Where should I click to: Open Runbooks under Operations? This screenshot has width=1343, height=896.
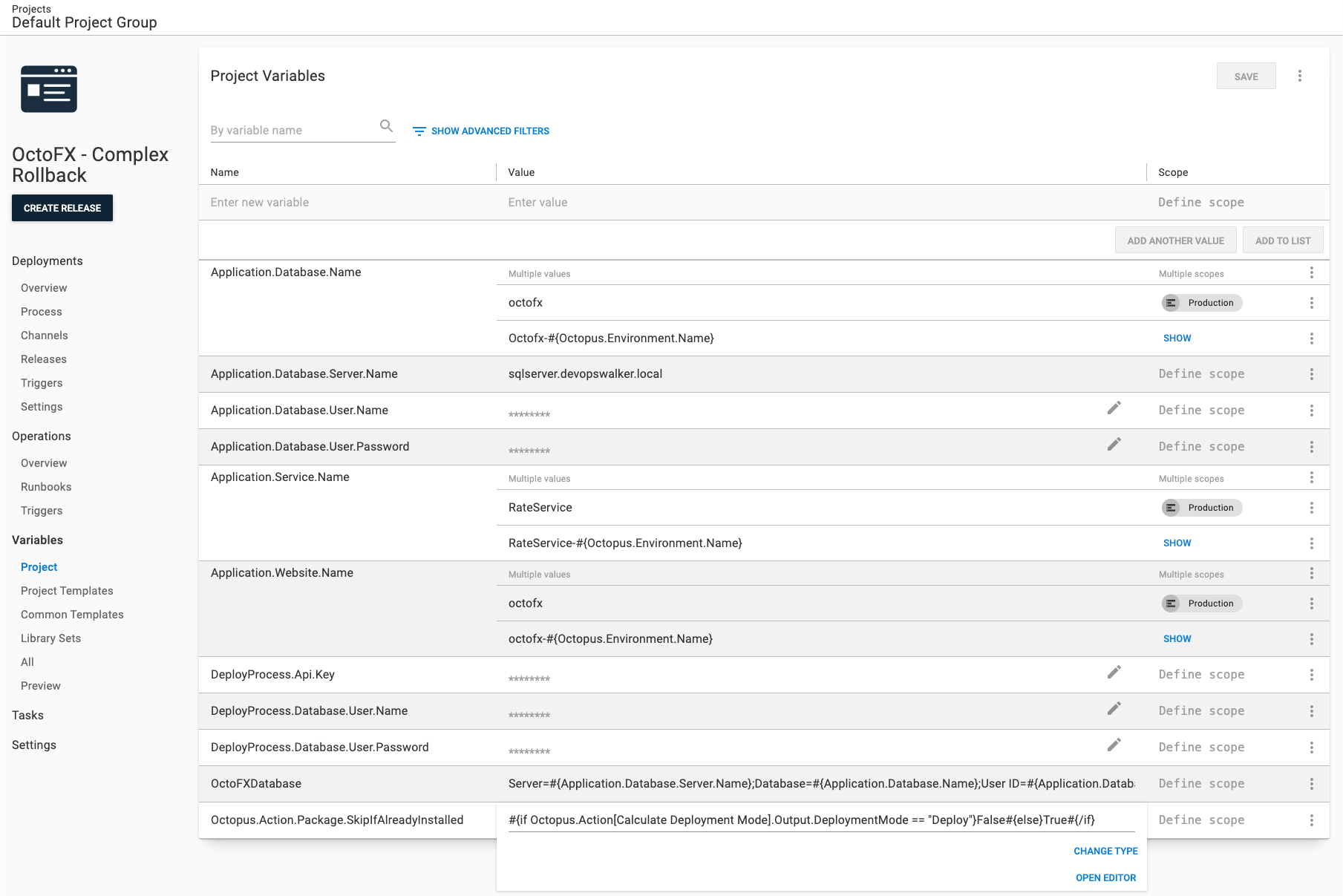[46, 487]
